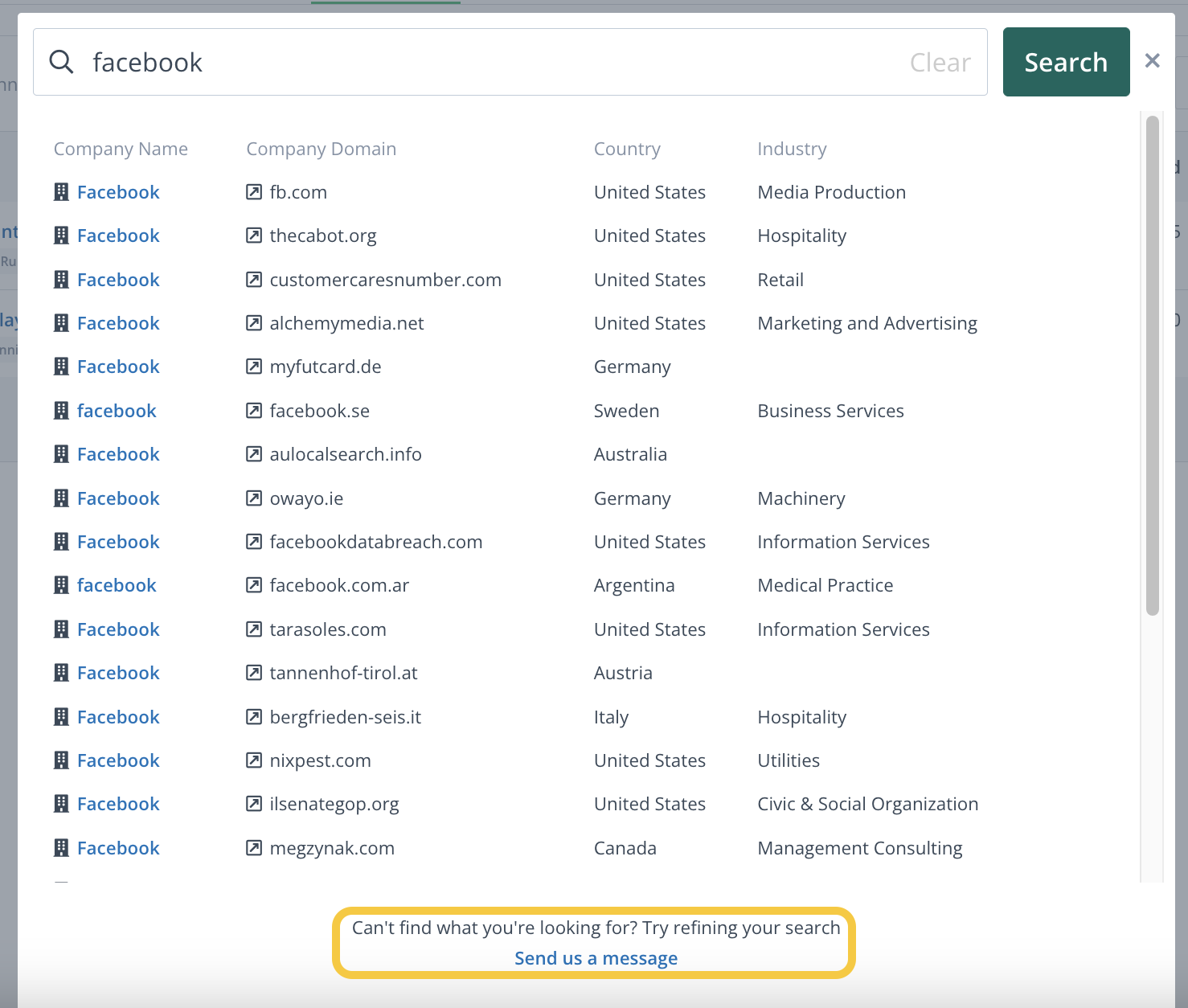Open facebook company for facebook.com.ar
Viewport: 1188px width, 1008px height.
117,585
